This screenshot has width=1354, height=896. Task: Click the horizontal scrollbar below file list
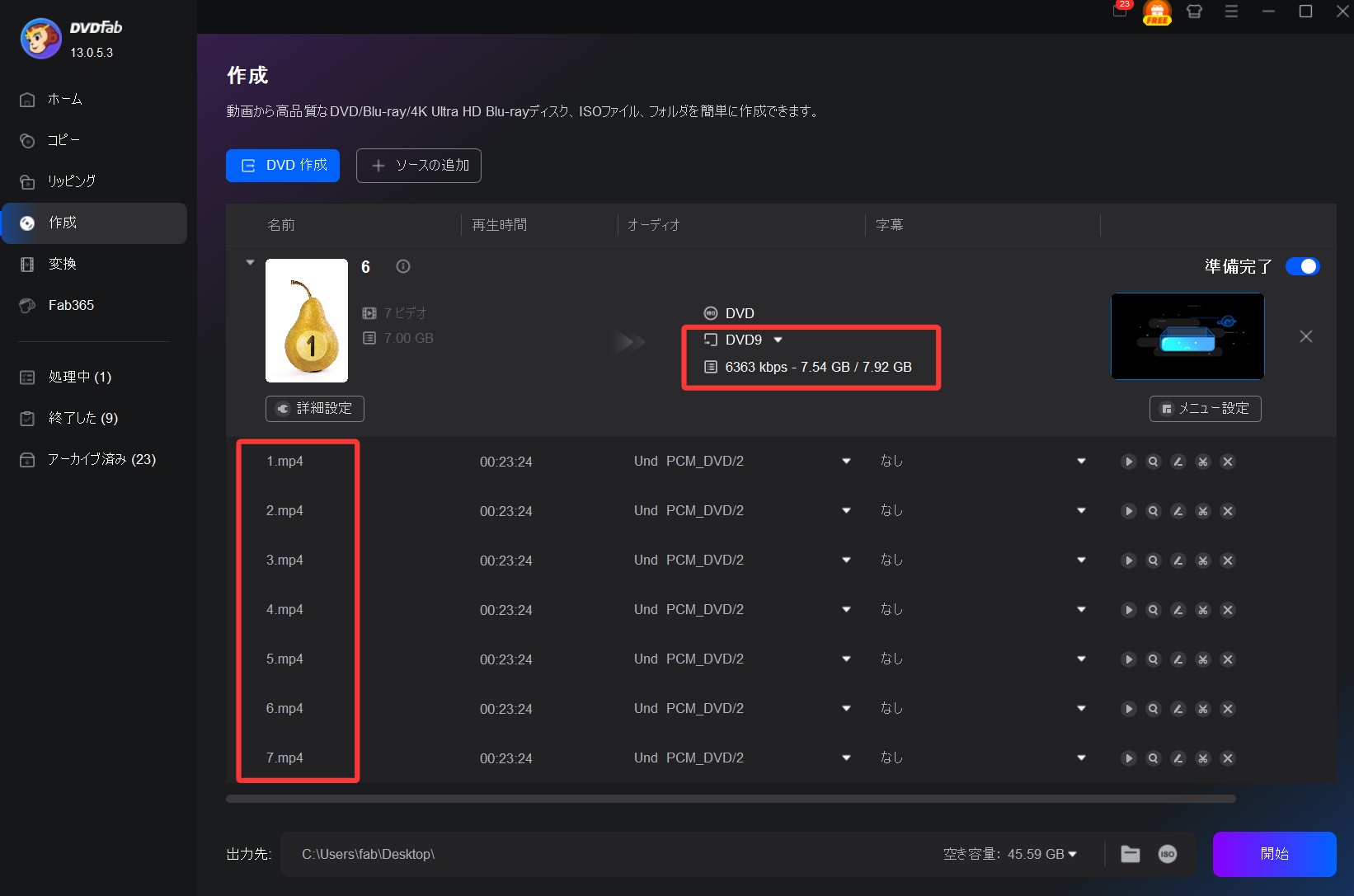tap(730, 799)
